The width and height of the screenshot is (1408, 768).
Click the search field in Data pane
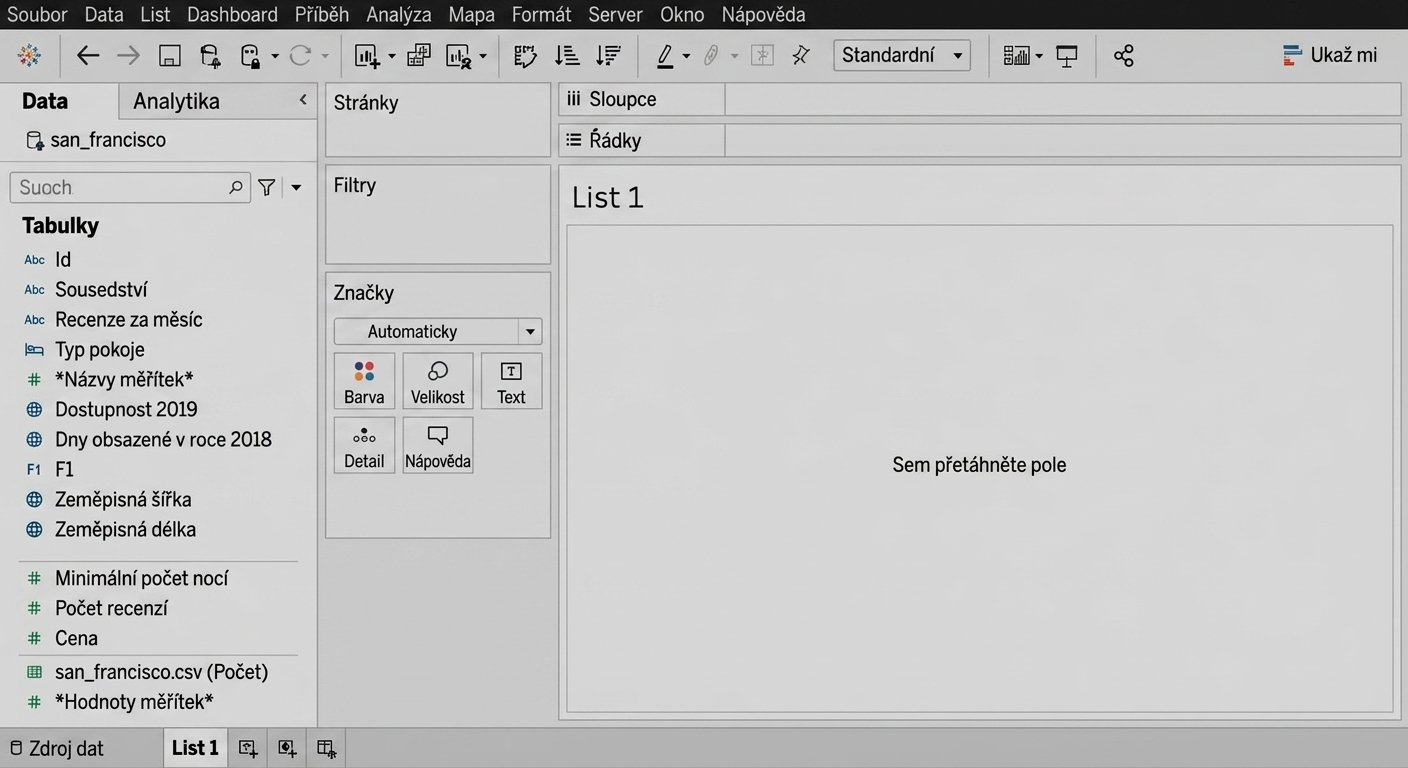[x=130, y=187]
